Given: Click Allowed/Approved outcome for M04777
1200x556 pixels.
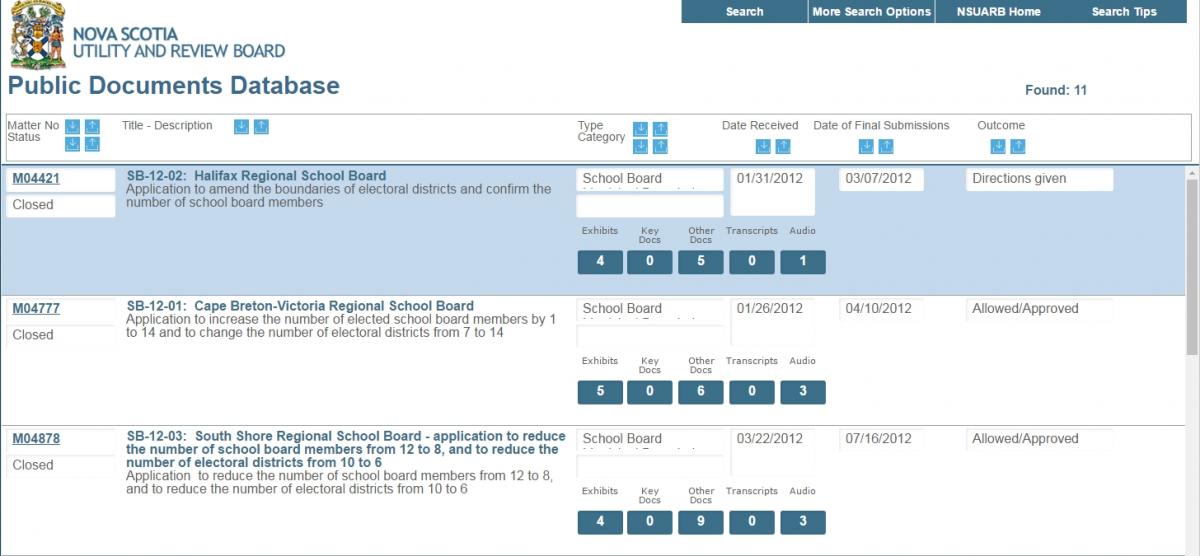Looking at the screenshot, I should coord(1039,309).
